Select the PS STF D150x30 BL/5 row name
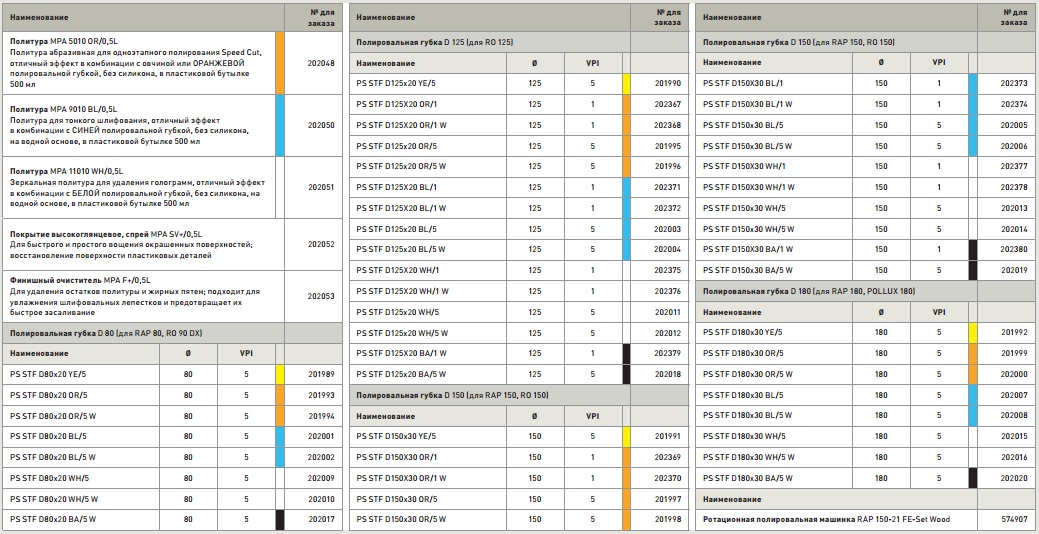This screenshot has height=534, width=1039. [x=743, y=125]
